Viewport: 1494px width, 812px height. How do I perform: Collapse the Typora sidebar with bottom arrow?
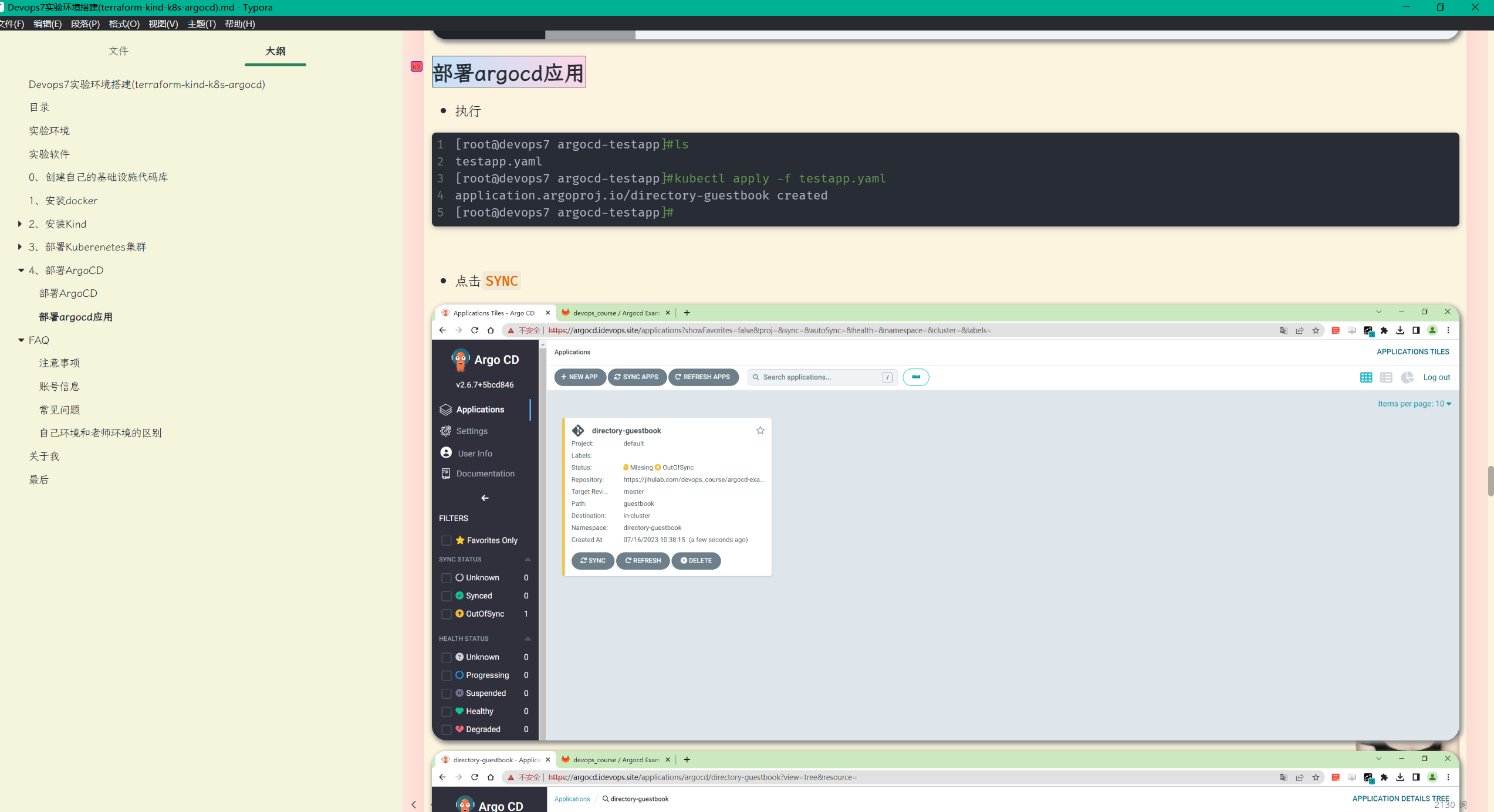(414, 804)
